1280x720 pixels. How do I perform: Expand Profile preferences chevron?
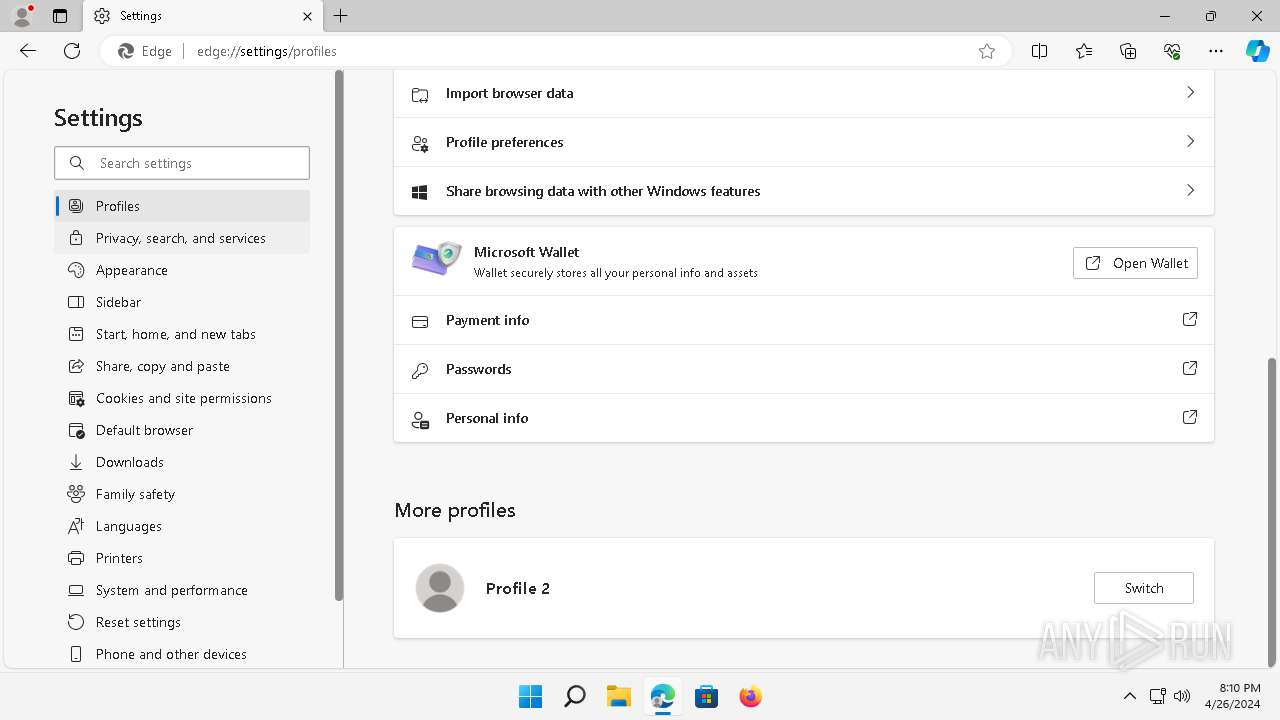(x=1190, y=141)
